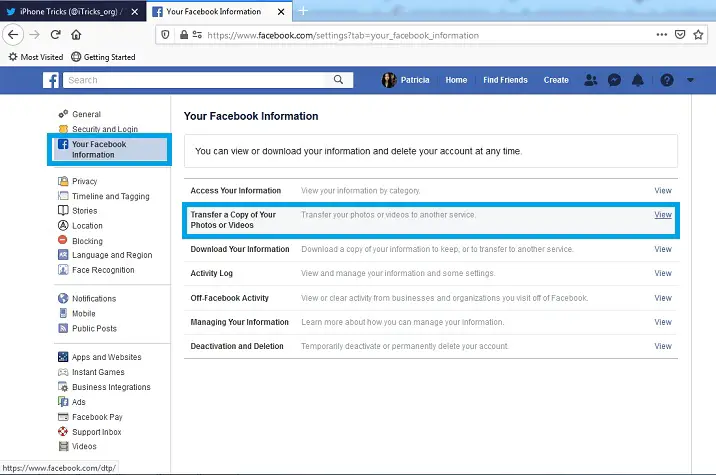Viewport: 716px width, 475px height.
Task: Open the Friend Requests icon
Action: (x=591, y=80)
